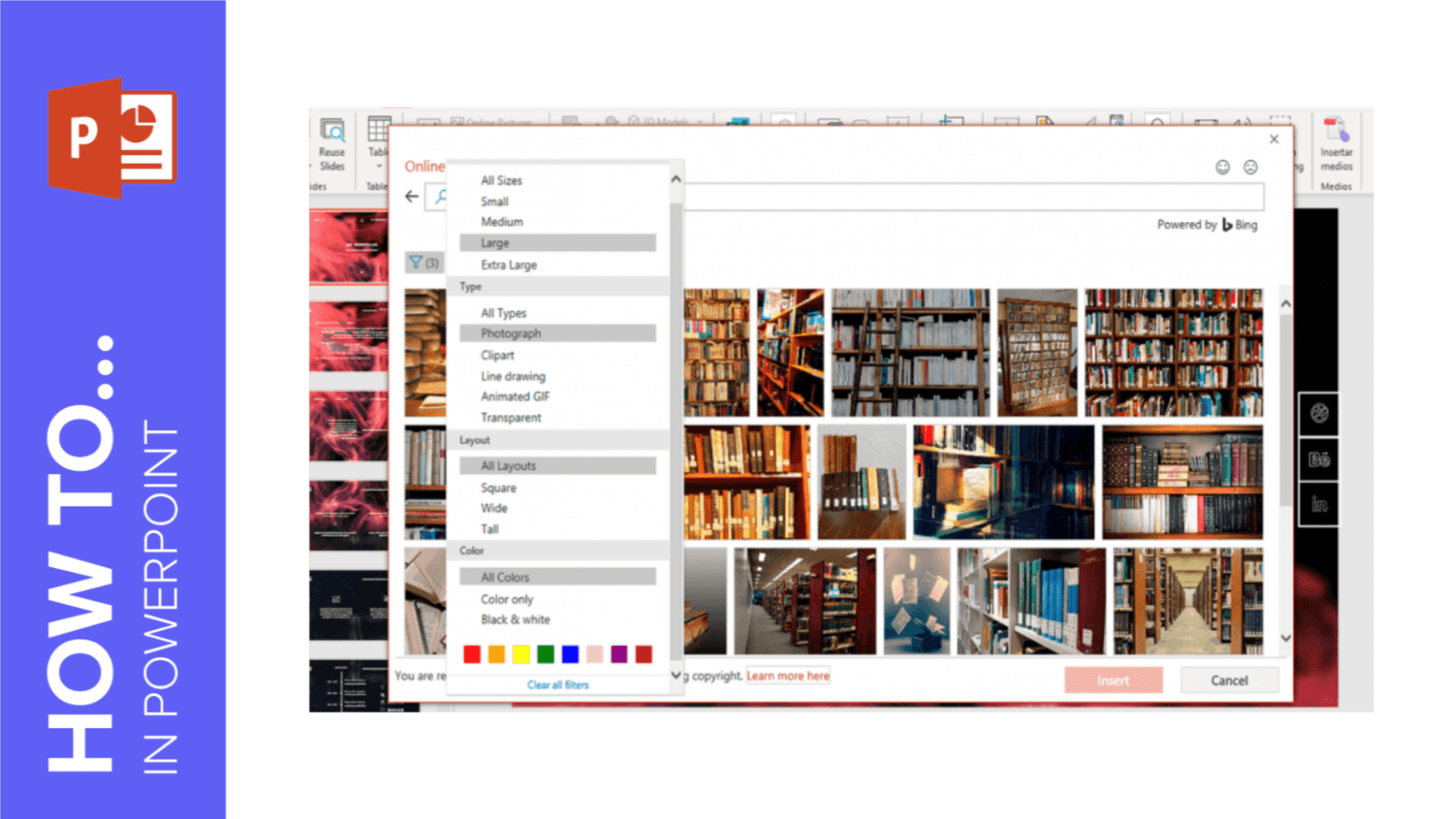The width and height of the screenshot is (1456, 819).
Task: Choose Online Pictures on the ribbon
Action: (x=492, y=120)
